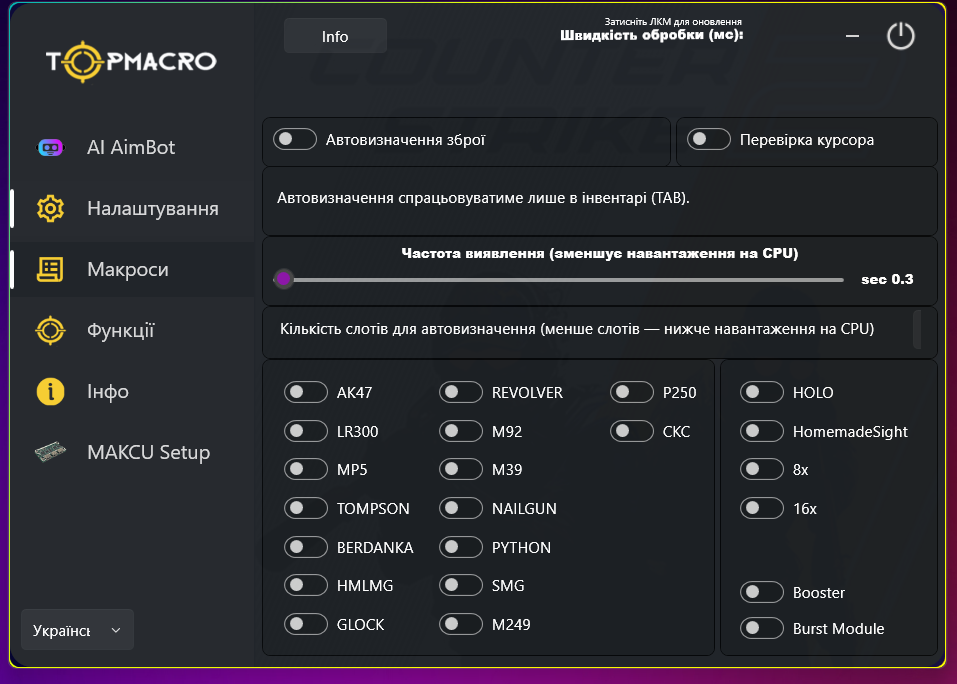Select the MAKCU Setup chip icon
Screen dimensions: 957x684
(51, 452)
